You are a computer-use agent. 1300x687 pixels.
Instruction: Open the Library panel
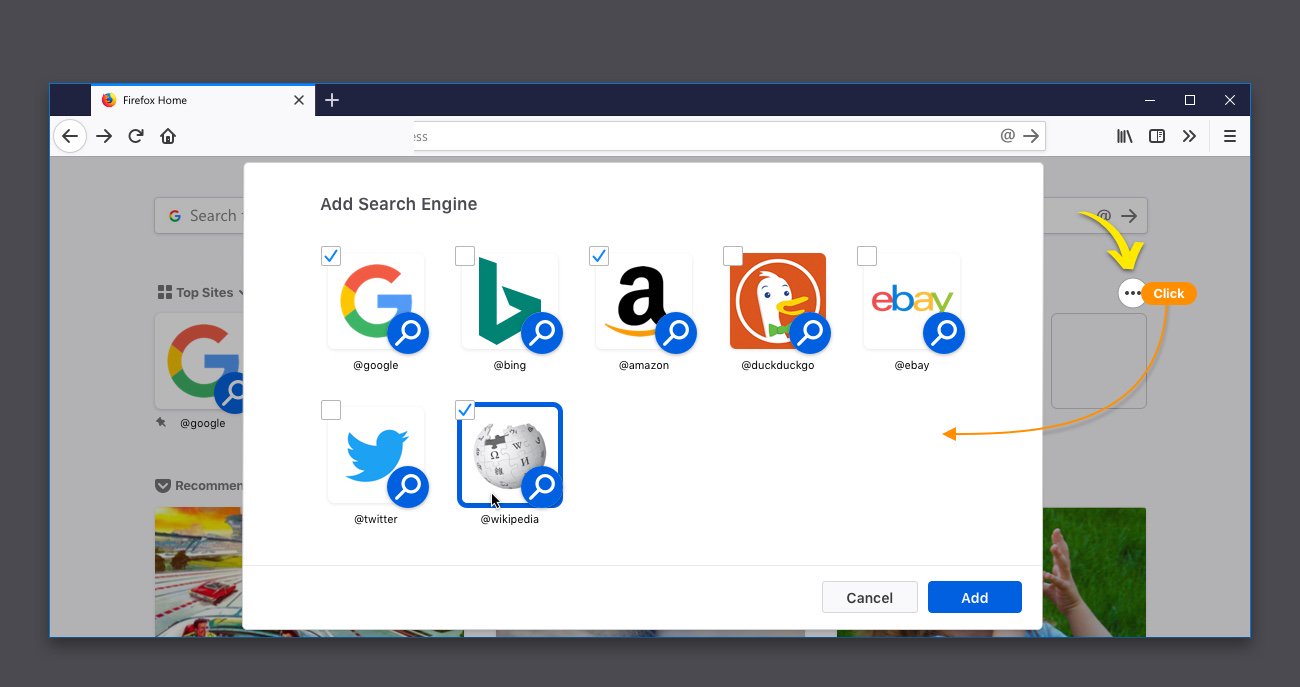click(1124, 136)
